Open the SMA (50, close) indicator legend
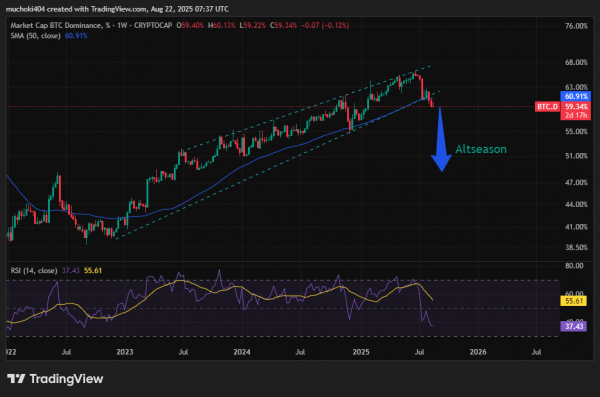This screenshot has height=397, width=600. [x=36, y=36]
